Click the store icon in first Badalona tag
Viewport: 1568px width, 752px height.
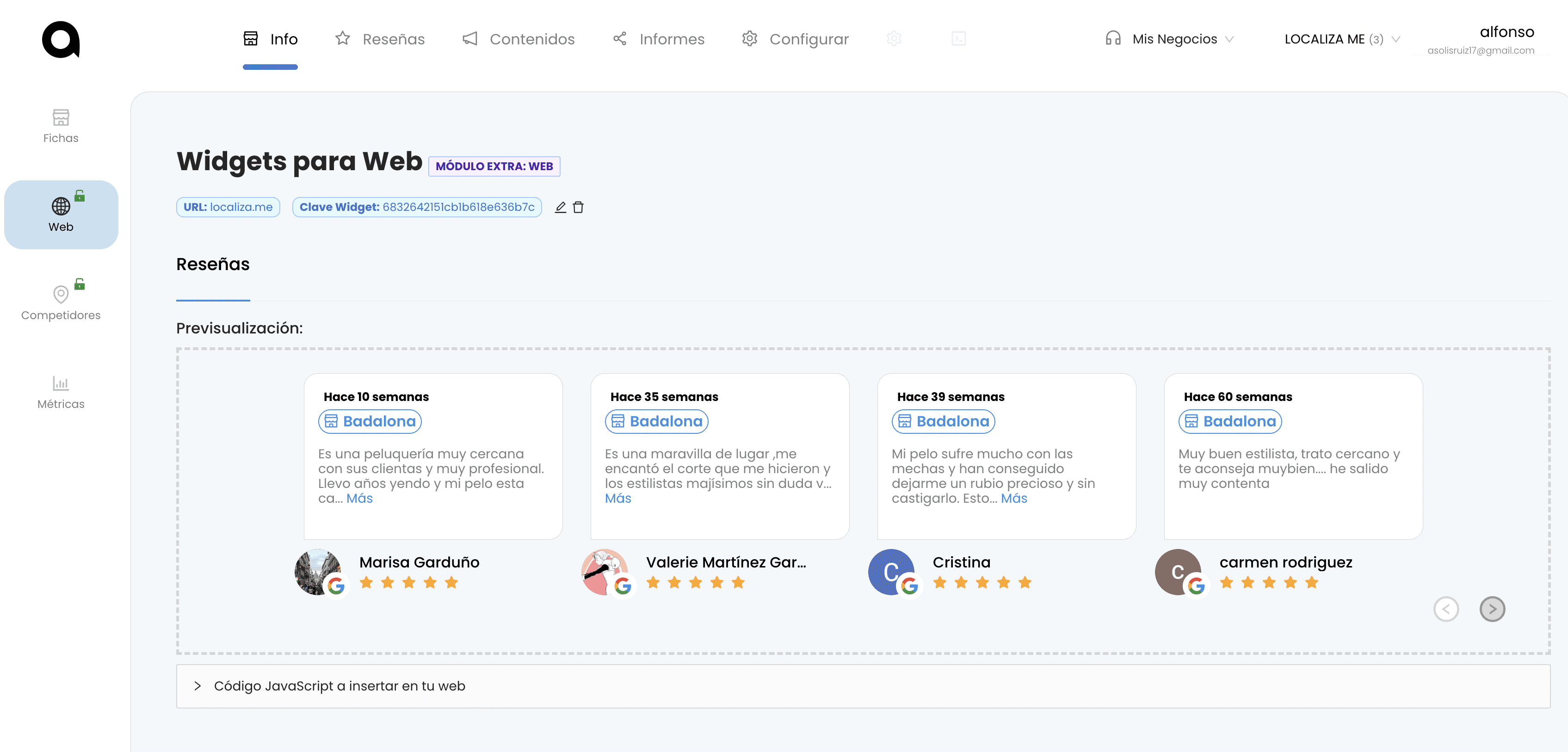pyautogui.click(x=331, y=421)
